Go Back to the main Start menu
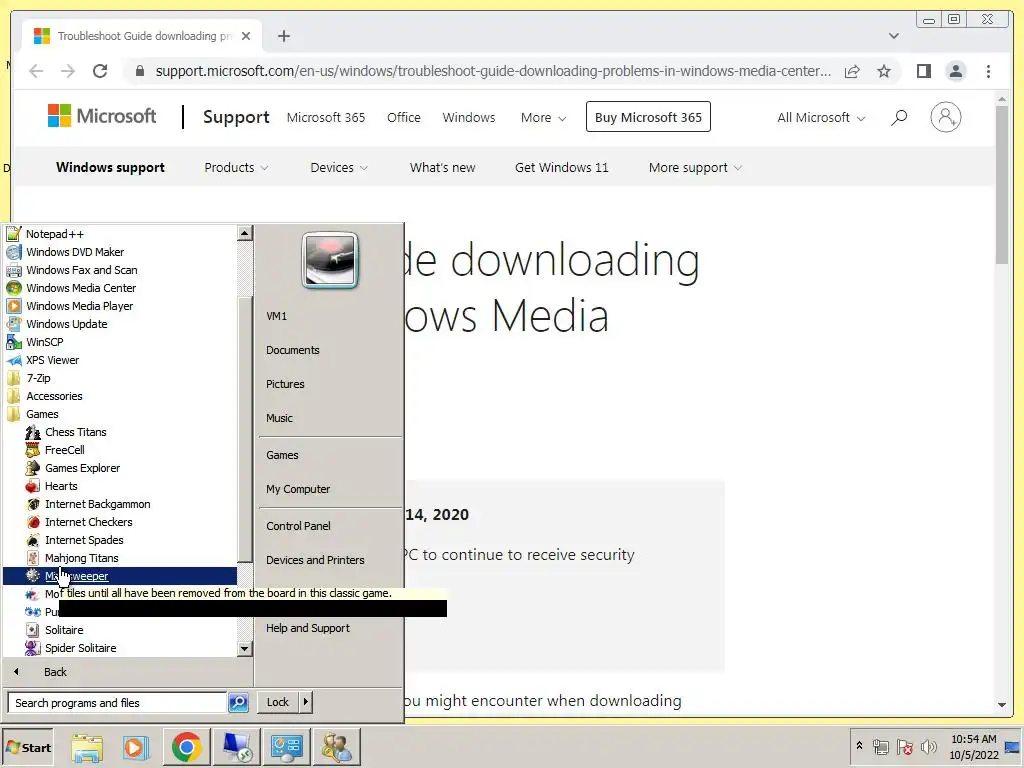This screenshot has width=1024, height=768. (55, 672)
